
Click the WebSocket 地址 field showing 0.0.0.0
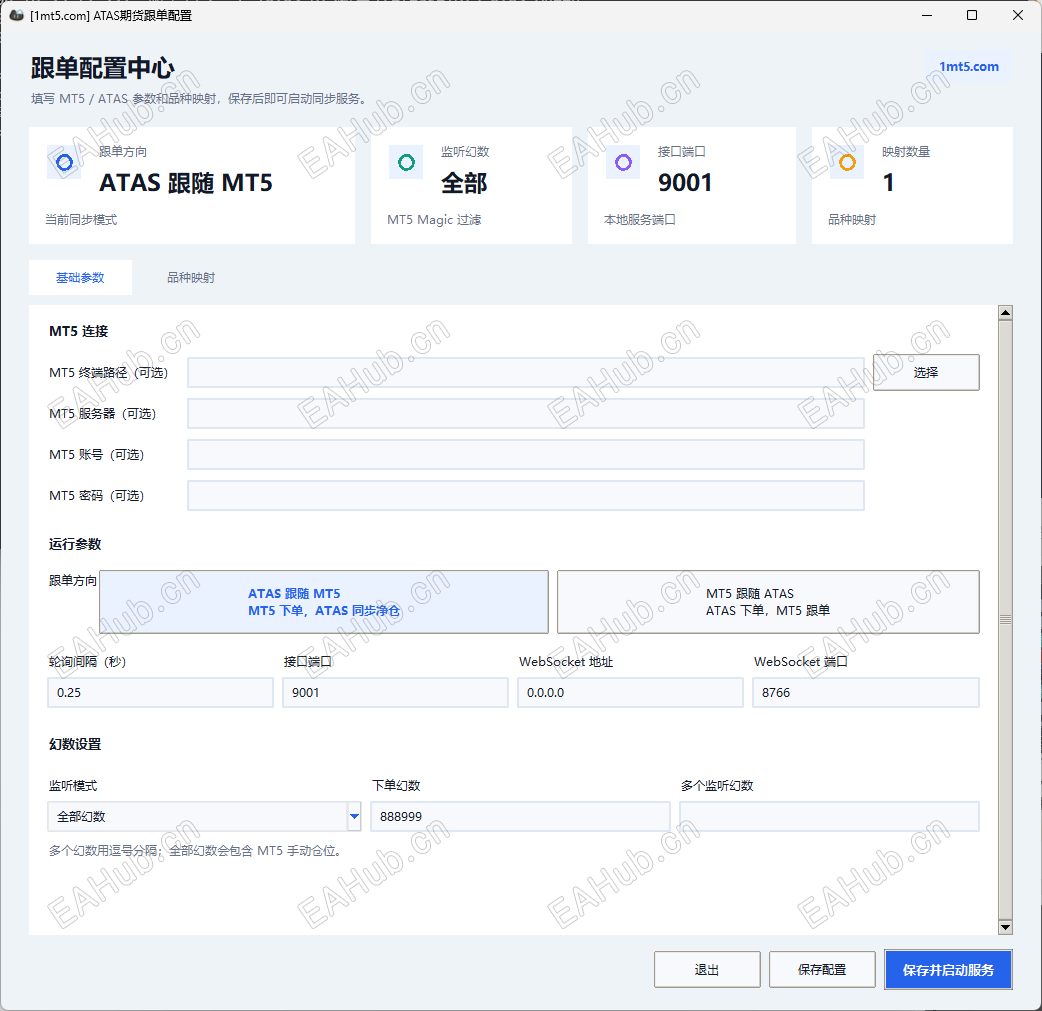coord(630,693)
